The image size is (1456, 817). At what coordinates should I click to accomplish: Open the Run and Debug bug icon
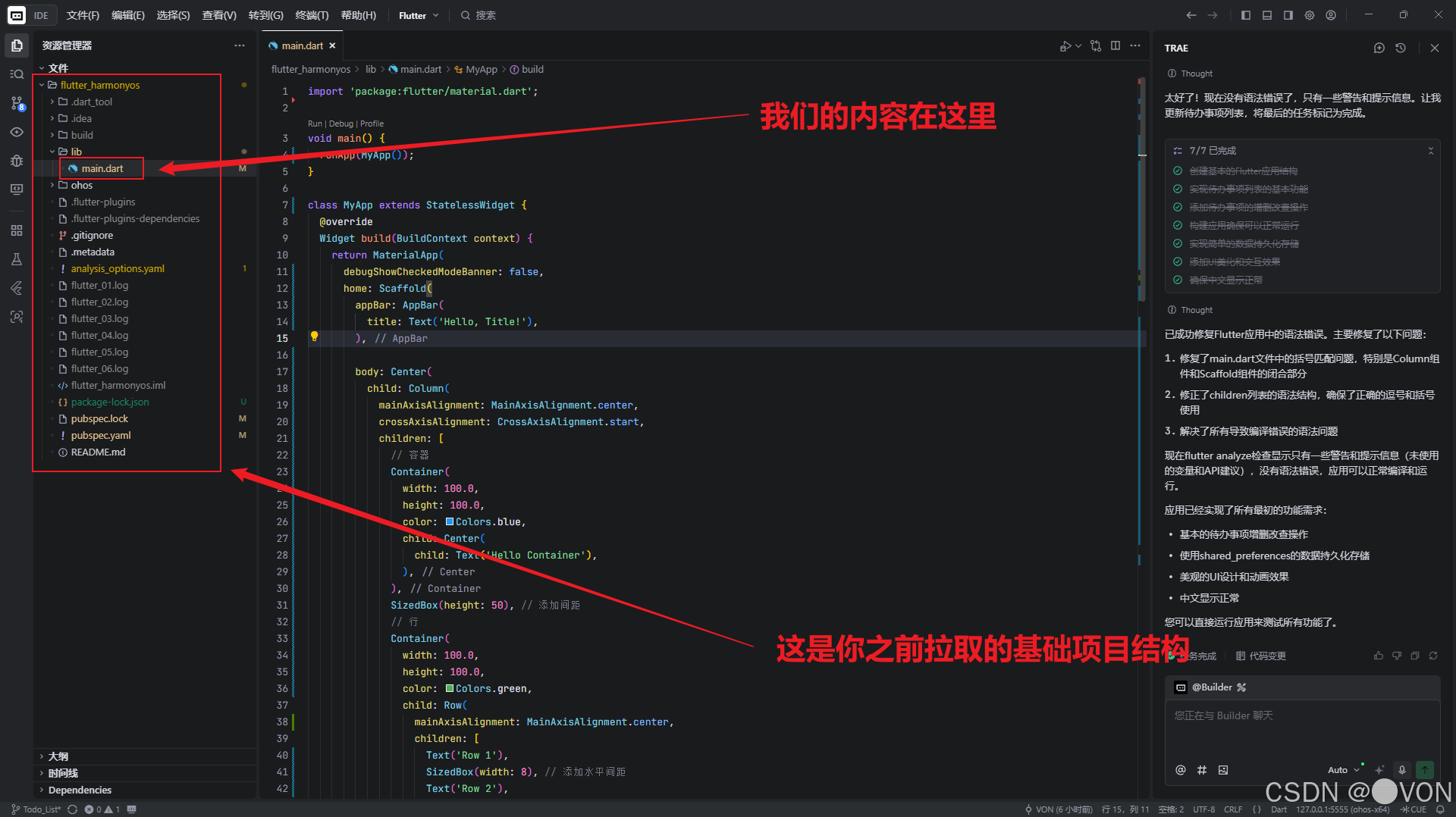click(x=17, y=161)
